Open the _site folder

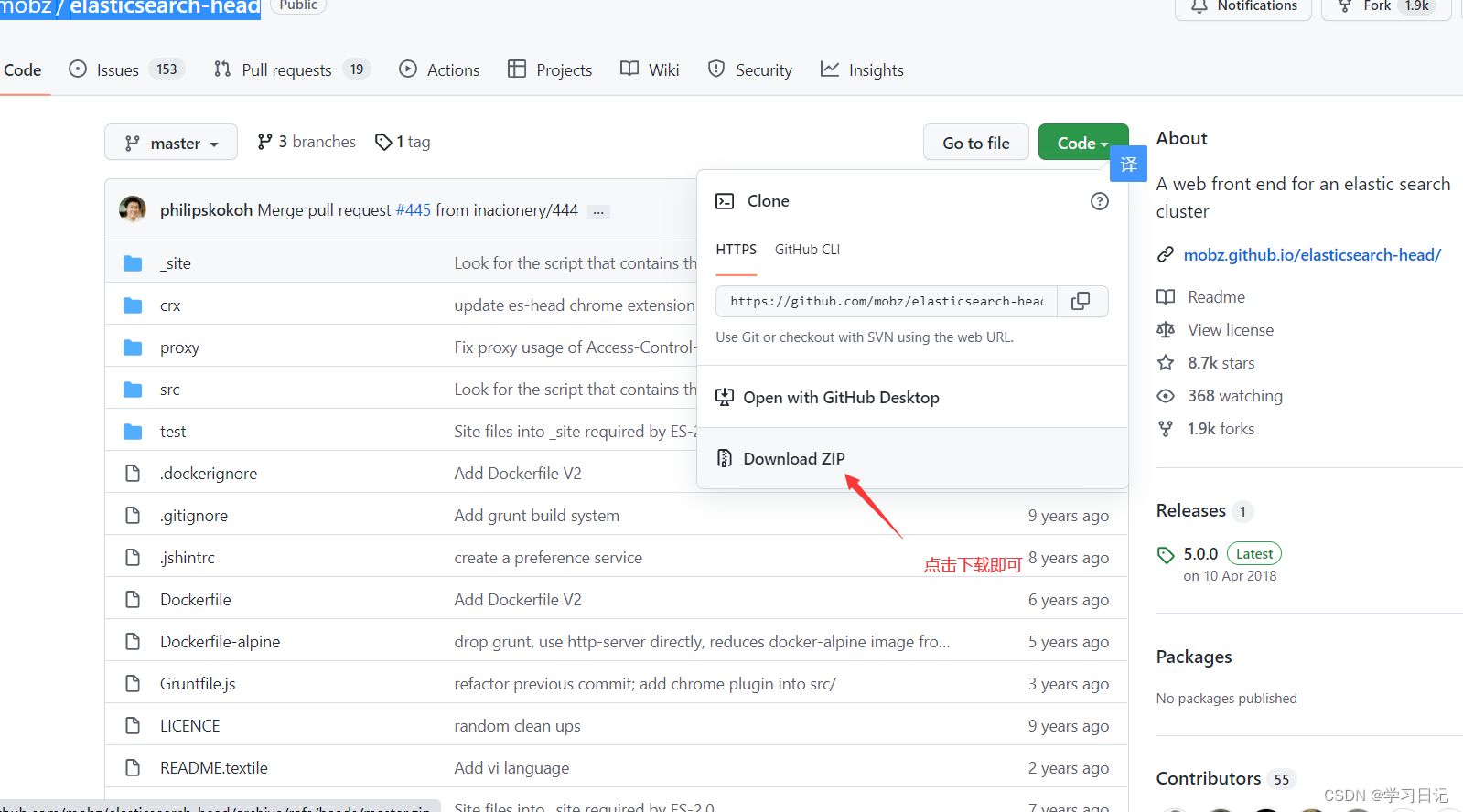coord(176,263)
